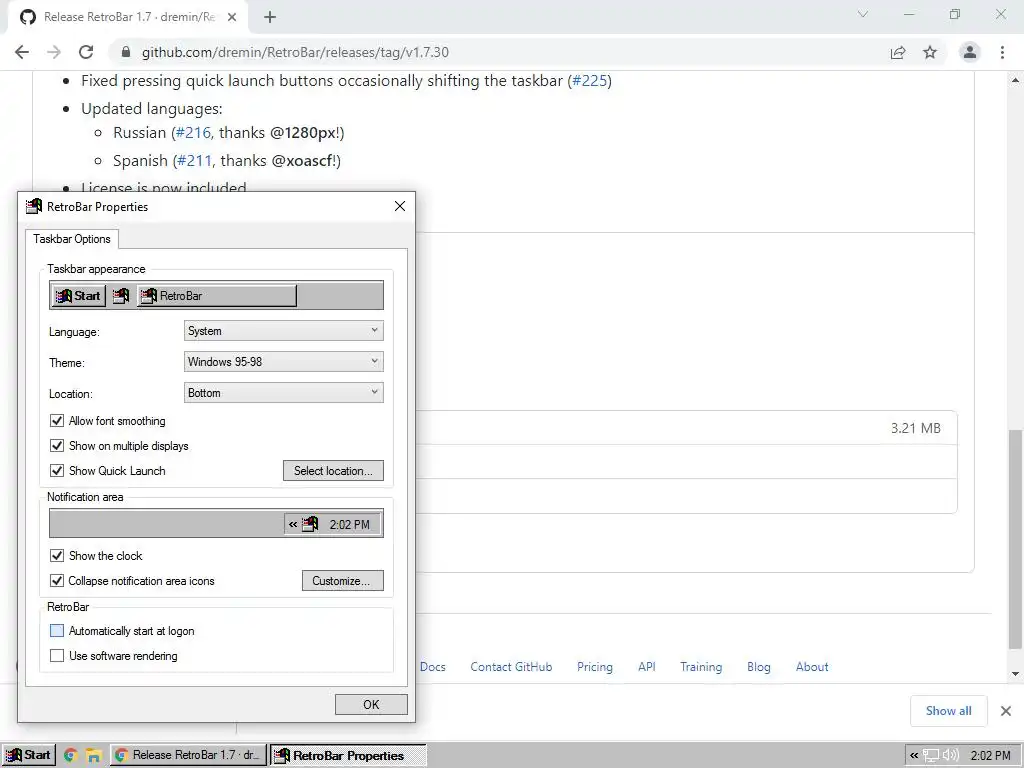Screen dimensions: 1024x768
Task: Open the Contact GitHub footer link
Action: click(511, 667)
